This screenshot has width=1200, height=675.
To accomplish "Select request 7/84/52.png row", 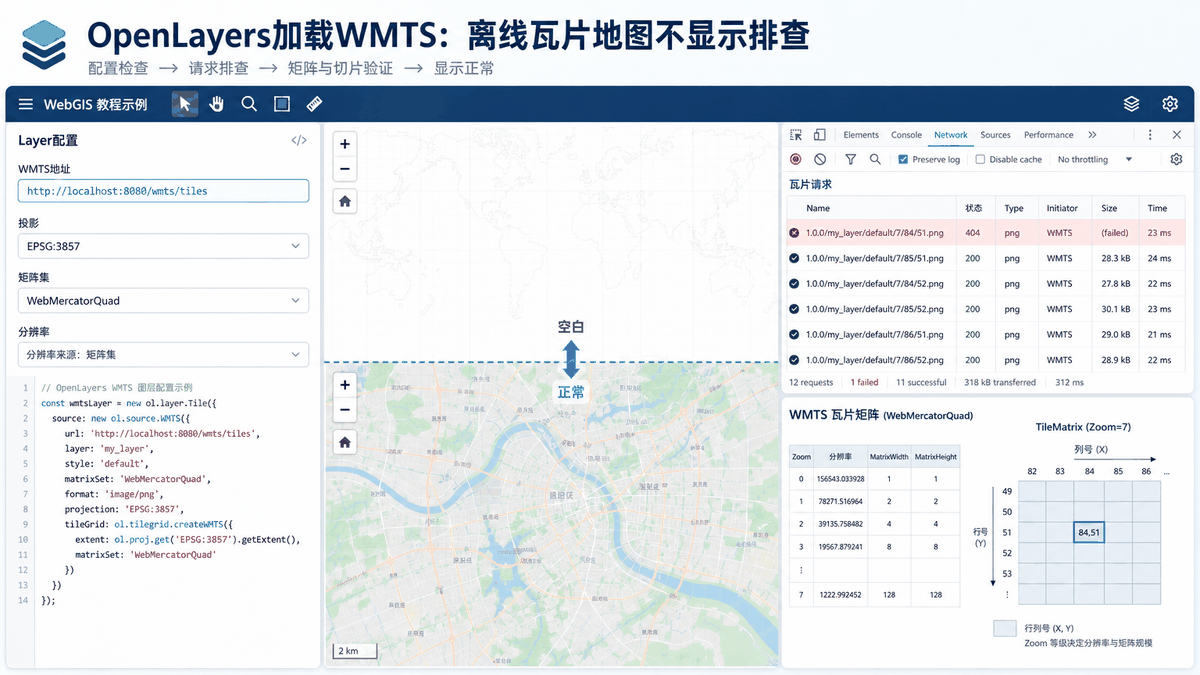I will [985, 283].
